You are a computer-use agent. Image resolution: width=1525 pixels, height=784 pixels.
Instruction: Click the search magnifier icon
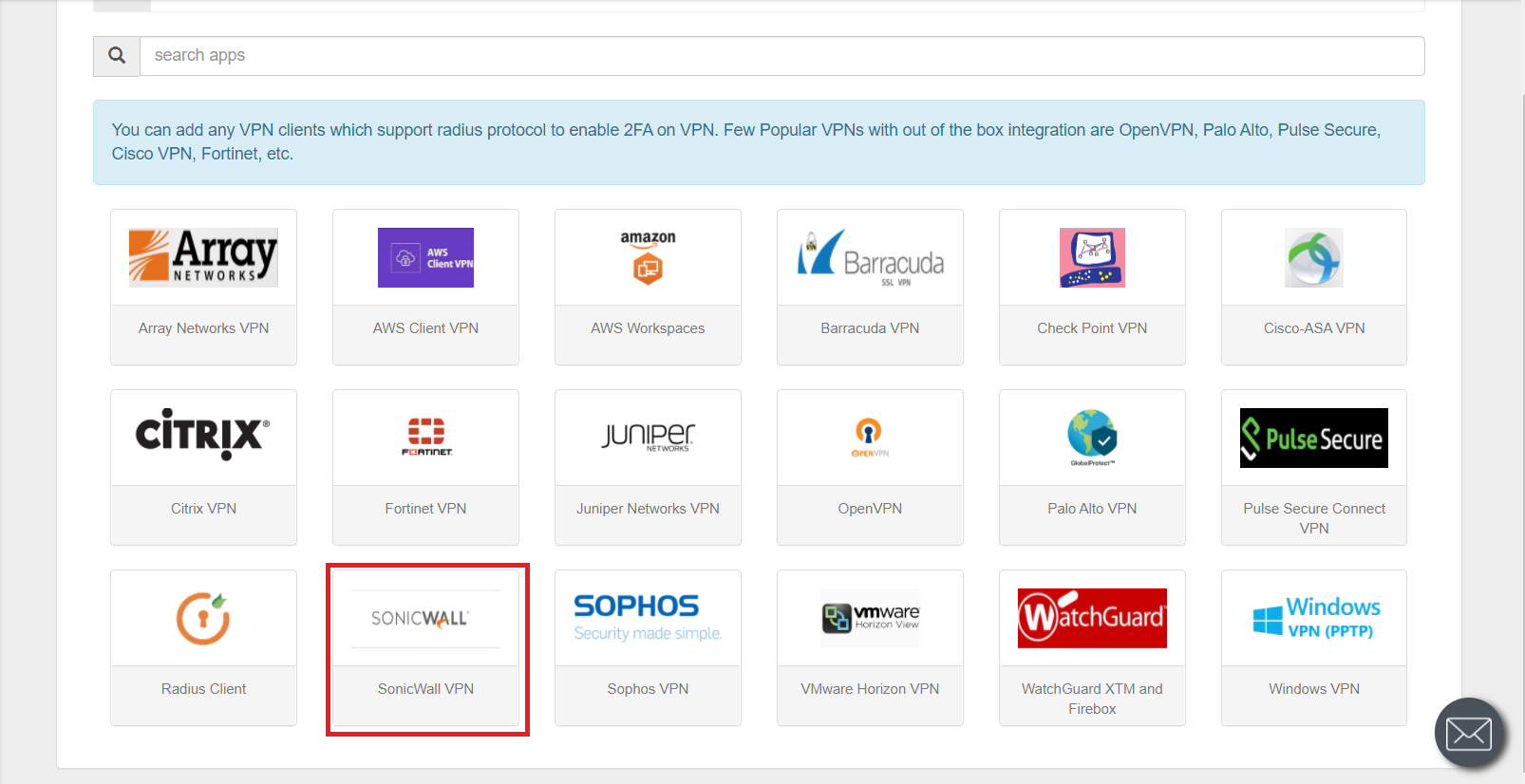117,56
